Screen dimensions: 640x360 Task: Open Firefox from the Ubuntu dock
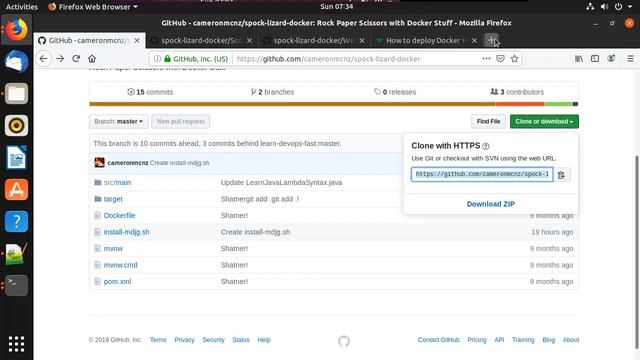[16, 29]
